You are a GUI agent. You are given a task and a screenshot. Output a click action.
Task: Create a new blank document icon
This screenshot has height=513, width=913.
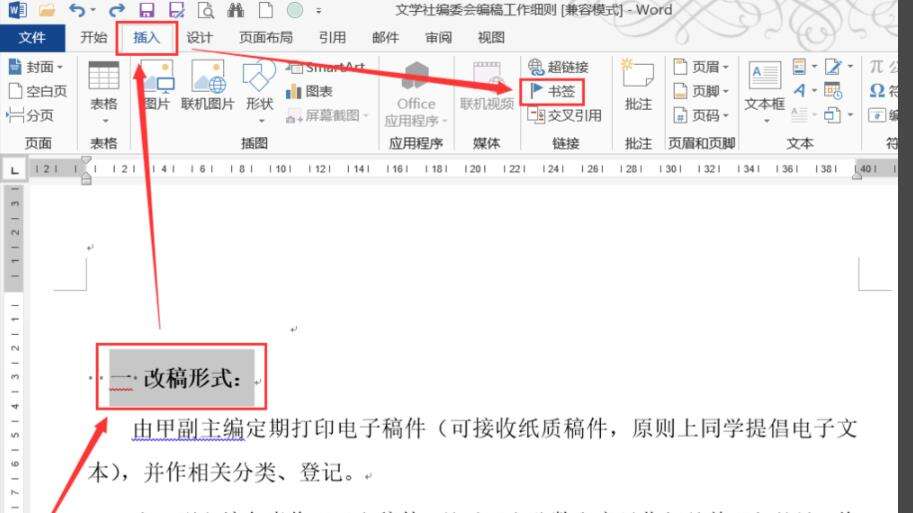click(x=266, y=10)
